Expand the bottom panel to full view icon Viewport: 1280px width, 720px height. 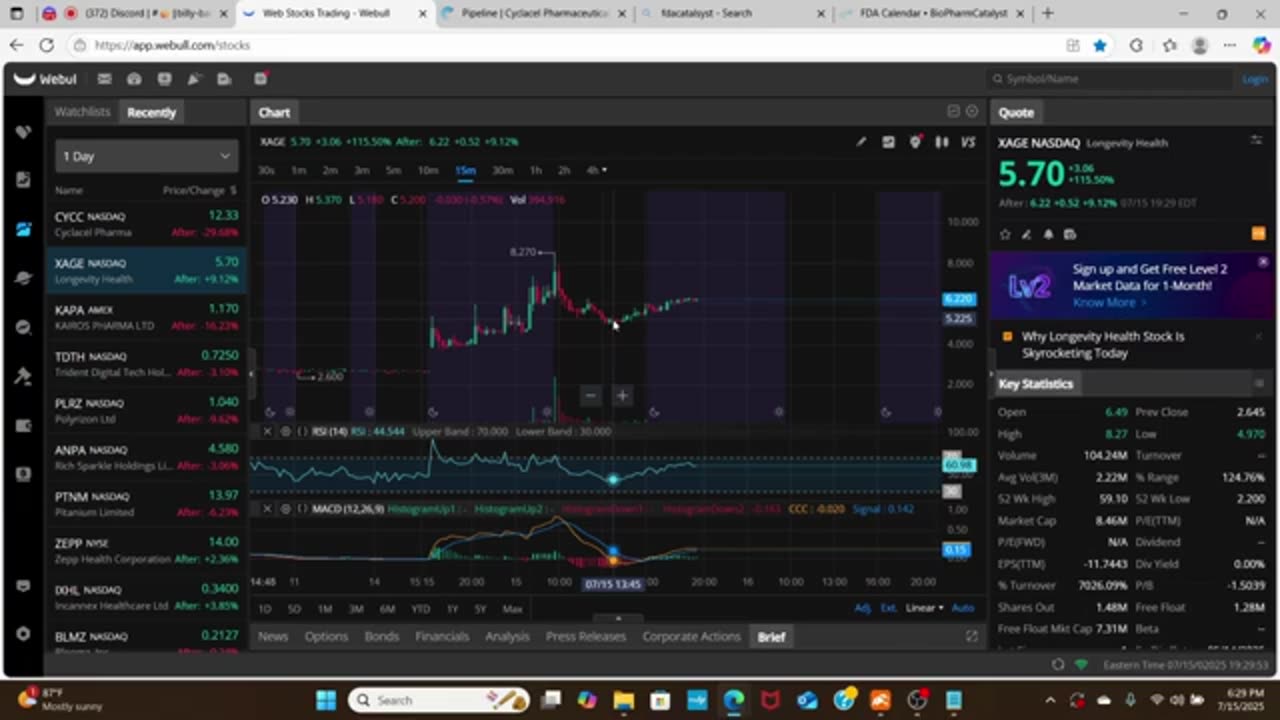coord(971,636)
